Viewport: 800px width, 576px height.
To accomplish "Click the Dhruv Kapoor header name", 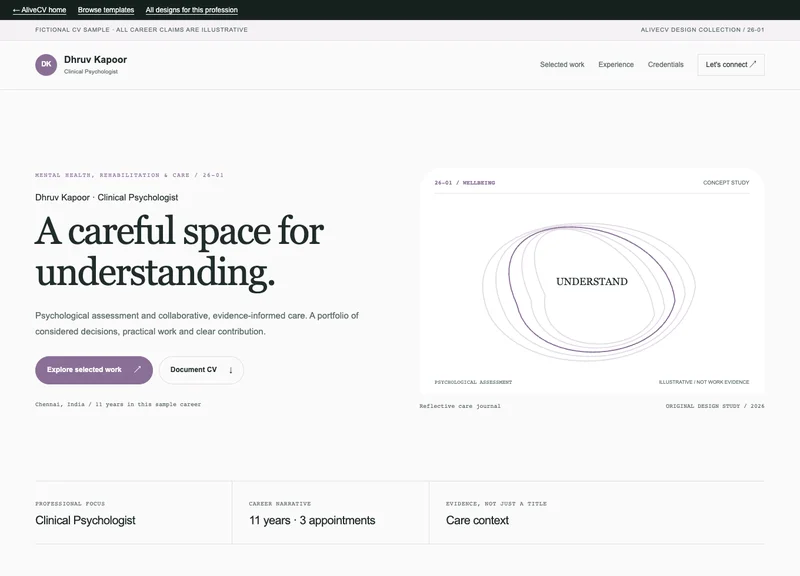I will [95, 59].
